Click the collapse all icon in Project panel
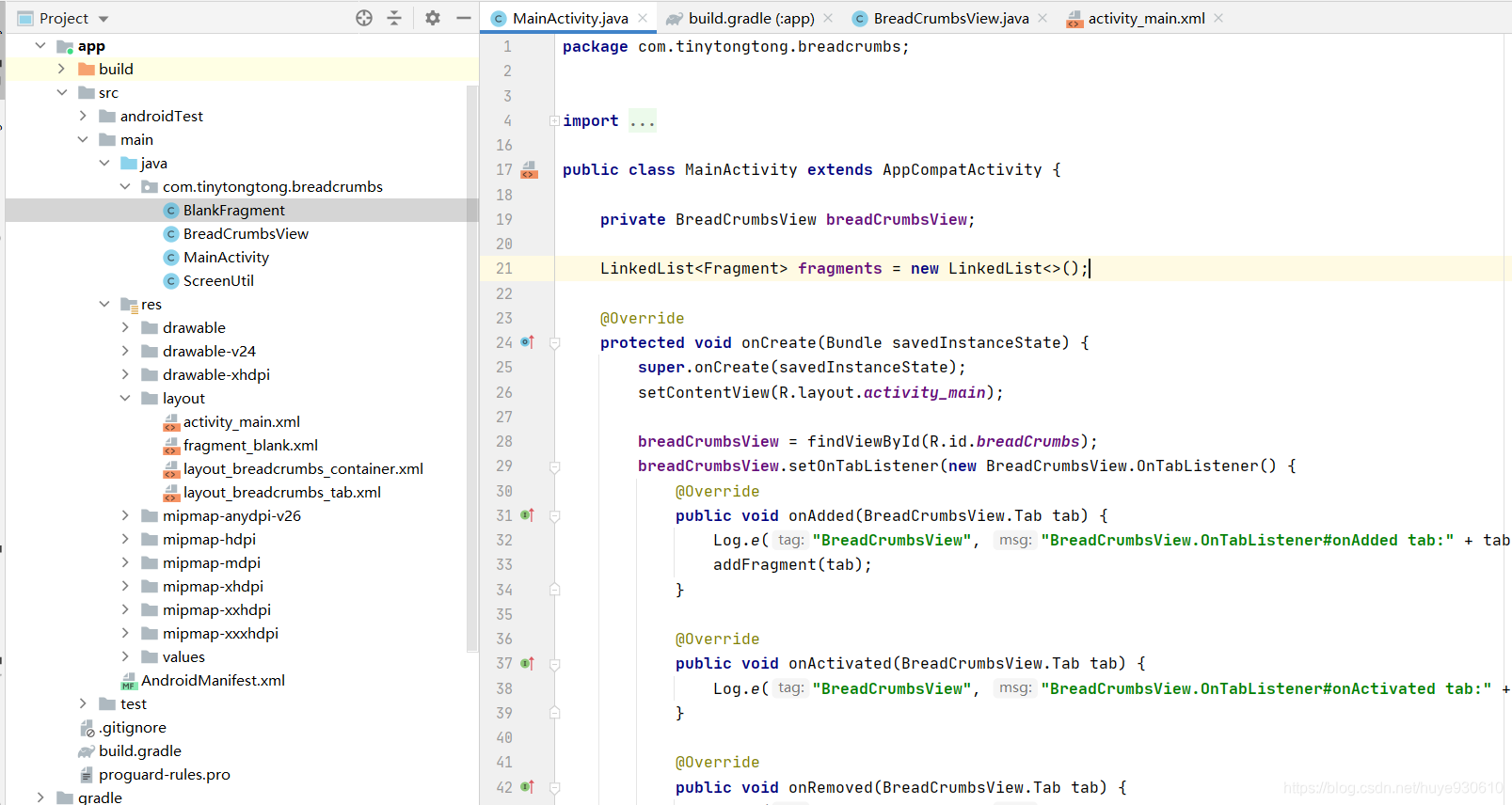Screen dimensions: 1512x805 point(394,18)
